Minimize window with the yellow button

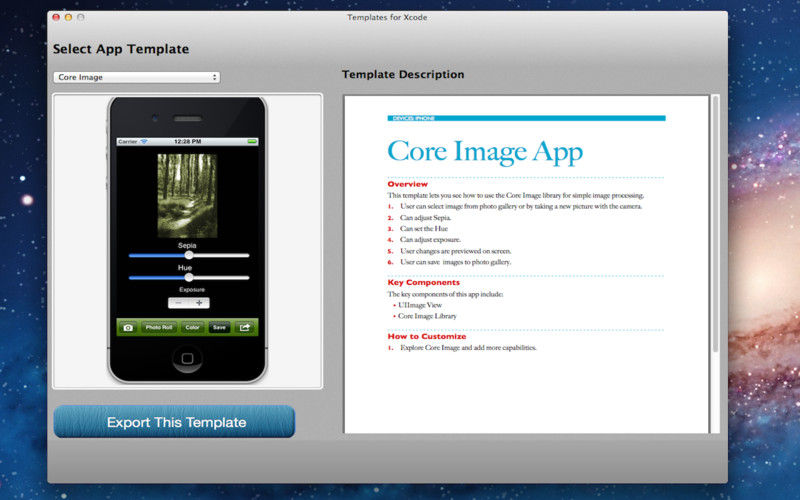point(68,17)
